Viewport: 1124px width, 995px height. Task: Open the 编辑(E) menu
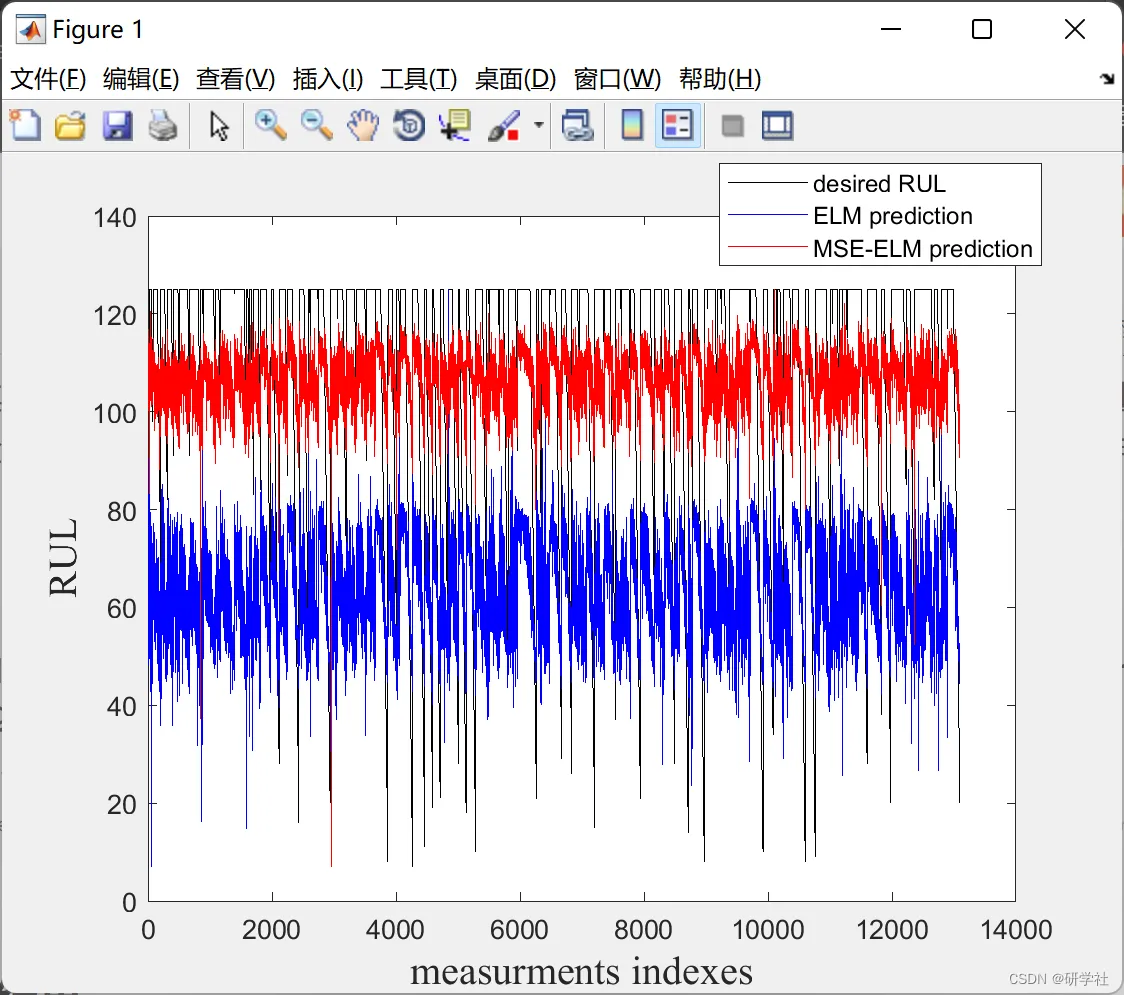point(140,79)
